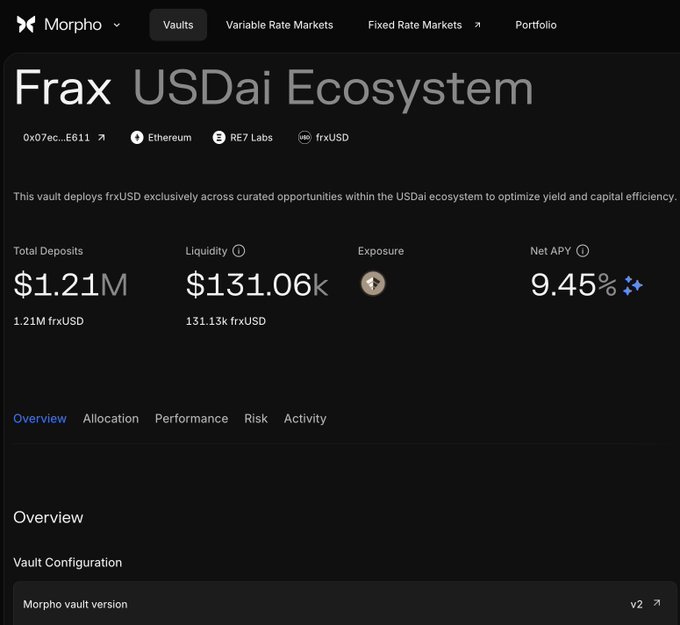Click the Exposure label
Viewport: 680px width, 625px height.
pyautogui.click(x=381, y=251)
